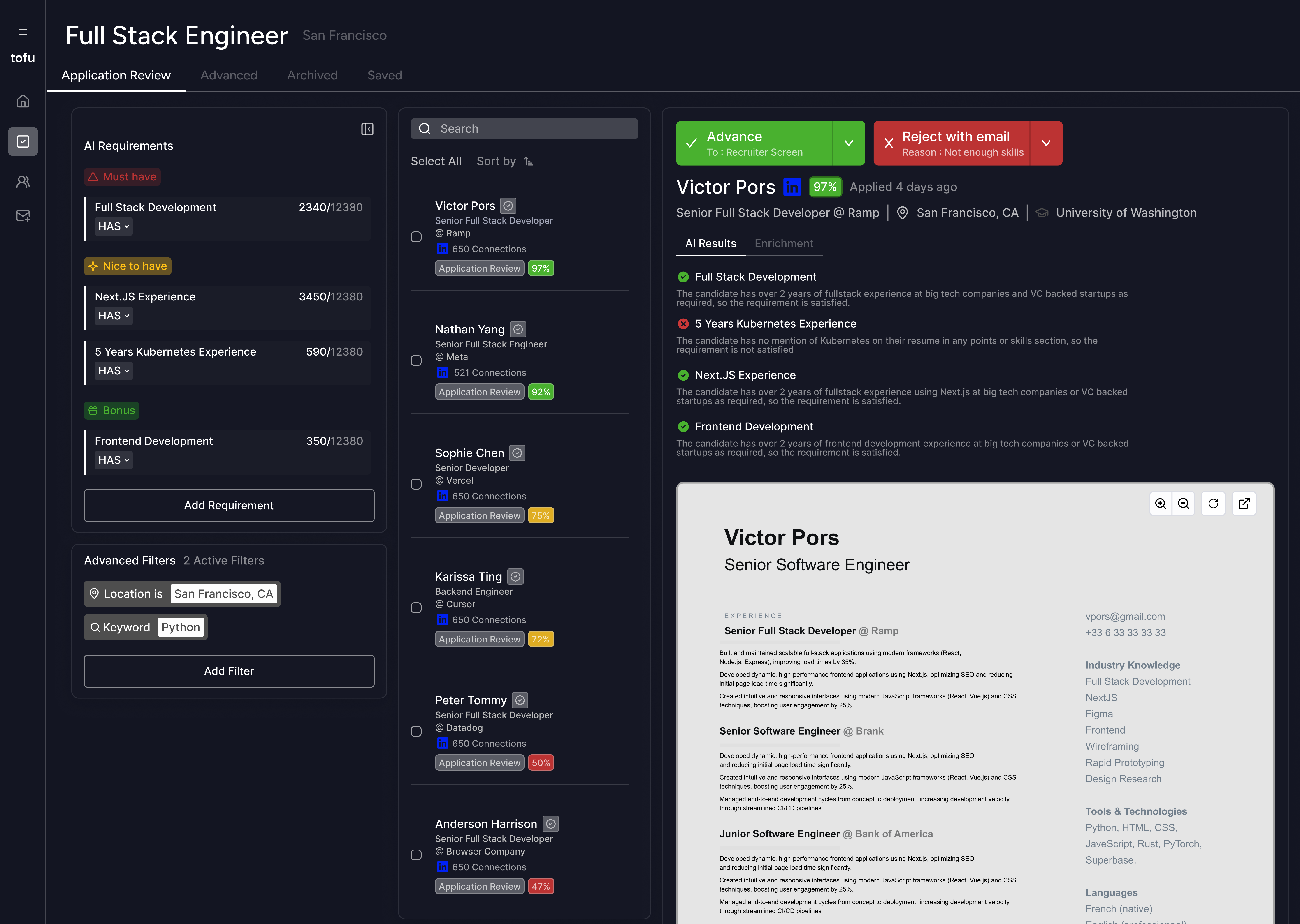
Task: Show the Enrichment tab
Action: (784, 243)
